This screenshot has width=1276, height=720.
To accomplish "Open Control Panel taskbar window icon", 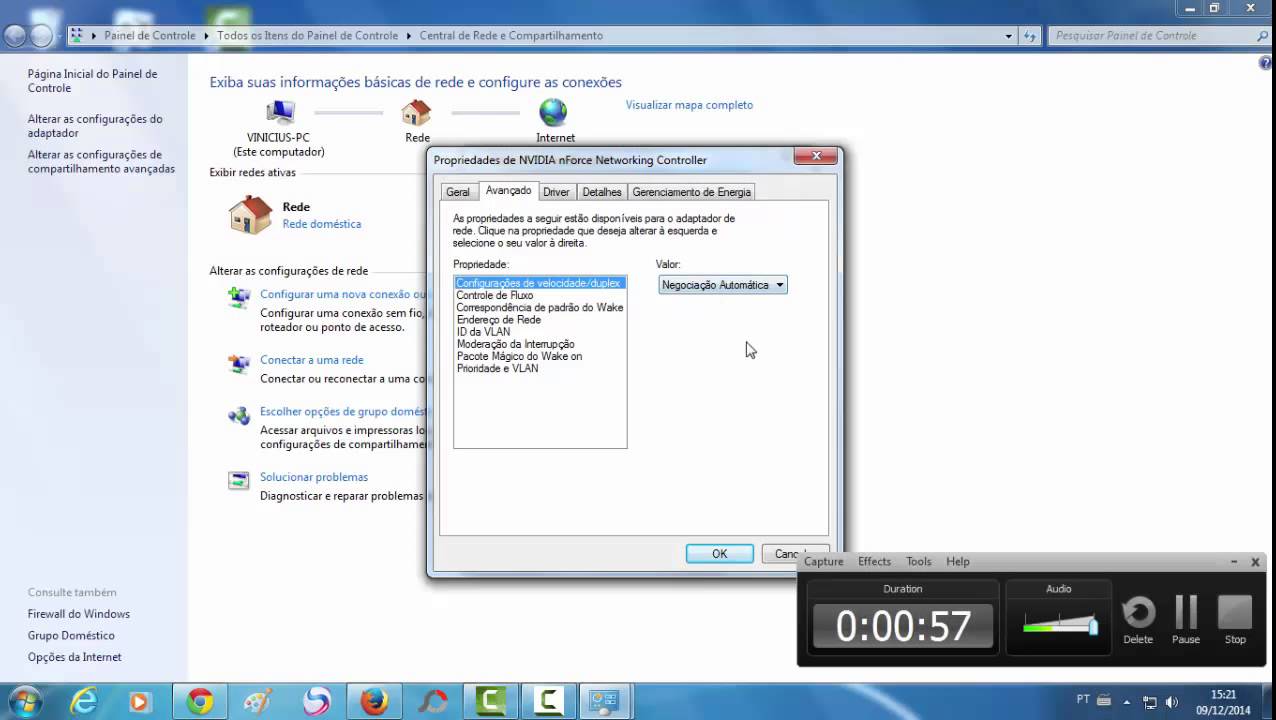I will pos(604,702).
